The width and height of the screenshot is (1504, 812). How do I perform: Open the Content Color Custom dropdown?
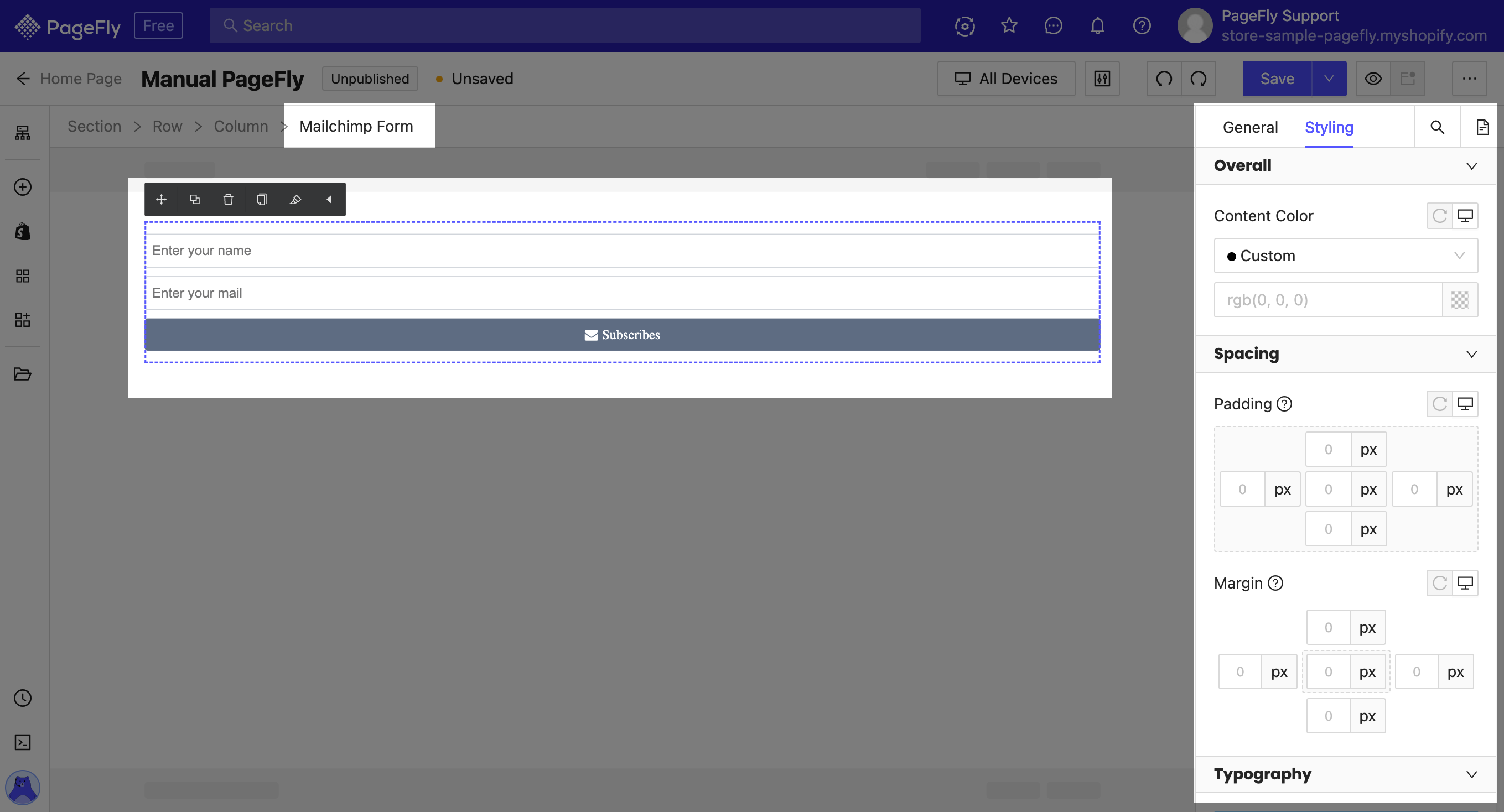(x=1346, y=256)
